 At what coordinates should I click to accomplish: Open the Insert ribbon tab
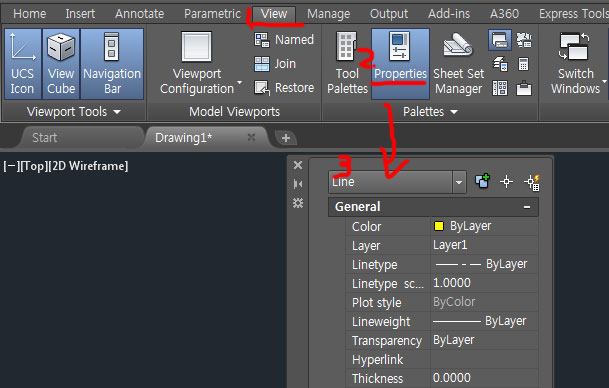click(x=80, y=14)
